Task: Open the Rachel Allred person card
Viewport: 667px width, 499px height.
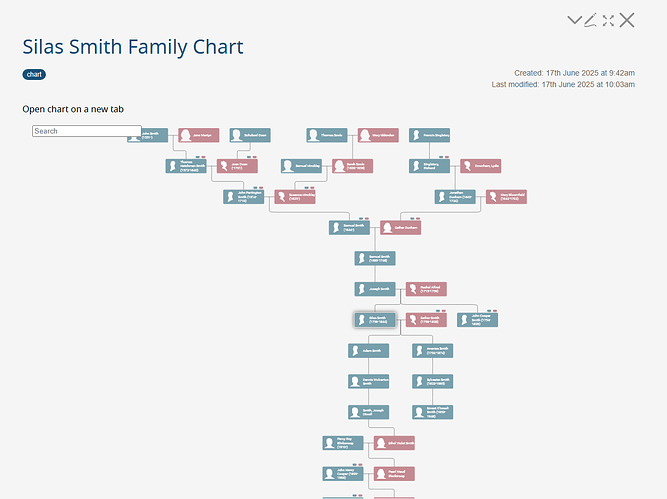Action: pos(426,289)
